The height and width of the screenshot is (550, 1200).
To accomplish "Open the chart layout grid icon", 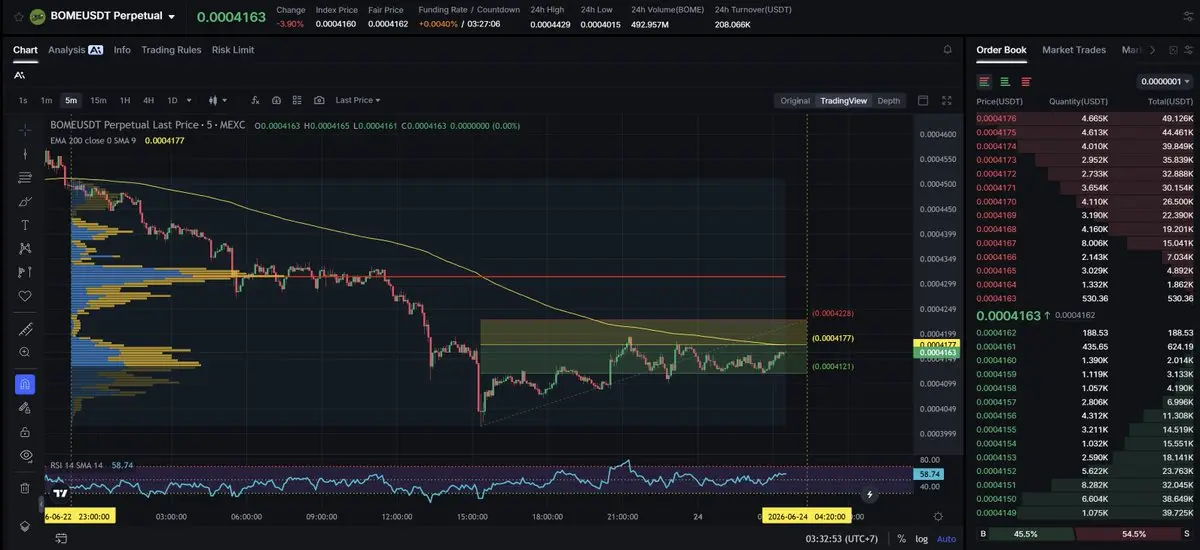I will pyautogui.click(x=297, y=100).
